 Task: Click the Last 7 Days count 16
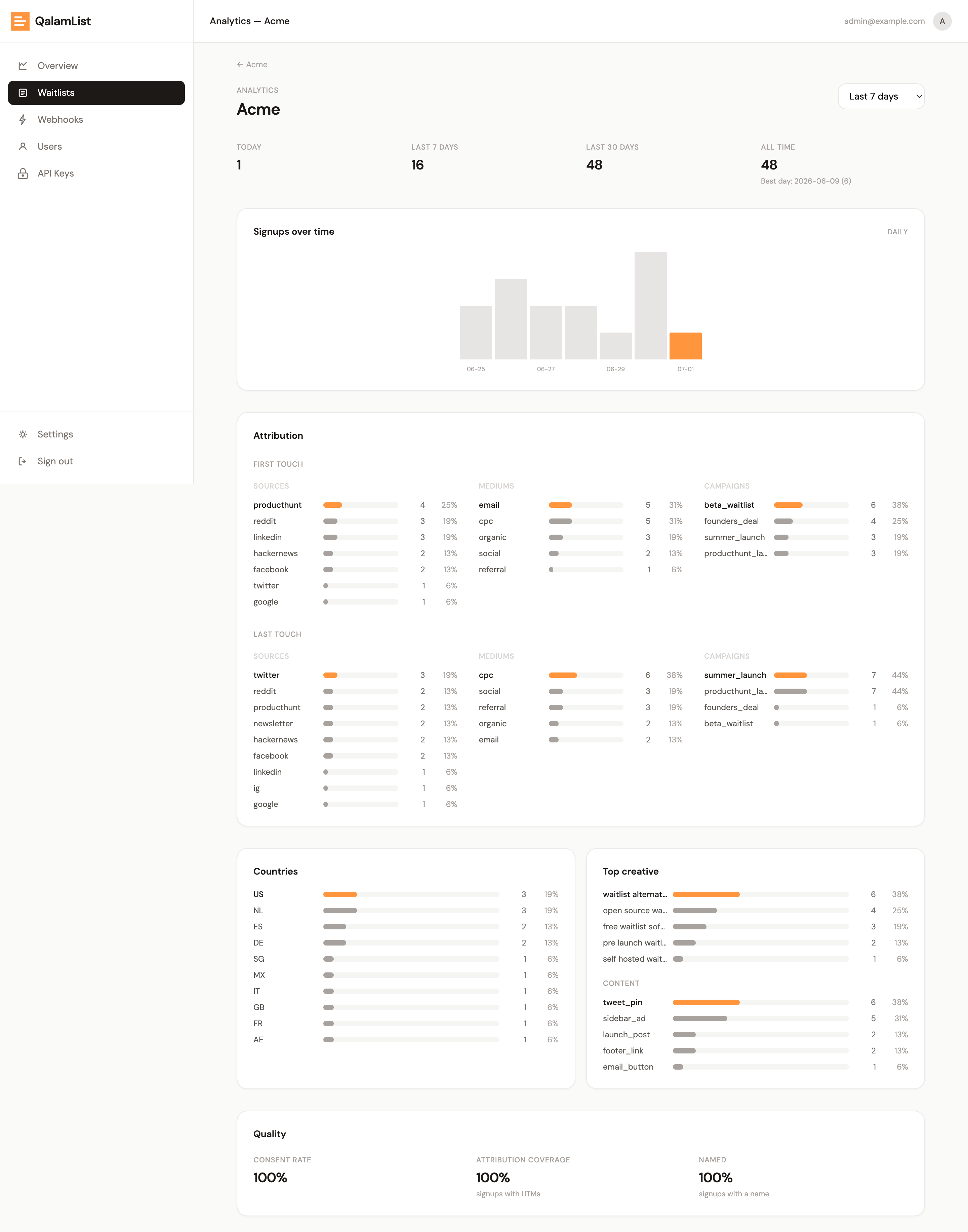coord(418,165)
